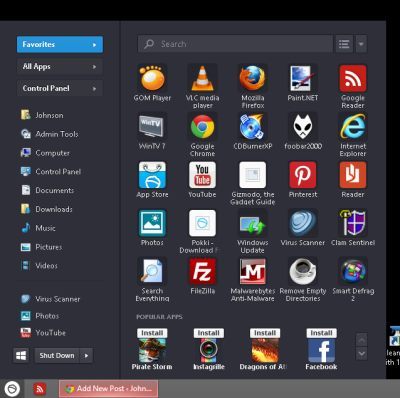Open Control Panel tab at top
This screenshot has width=400, height=398.
pyautogui.click(x=60, y=88)
